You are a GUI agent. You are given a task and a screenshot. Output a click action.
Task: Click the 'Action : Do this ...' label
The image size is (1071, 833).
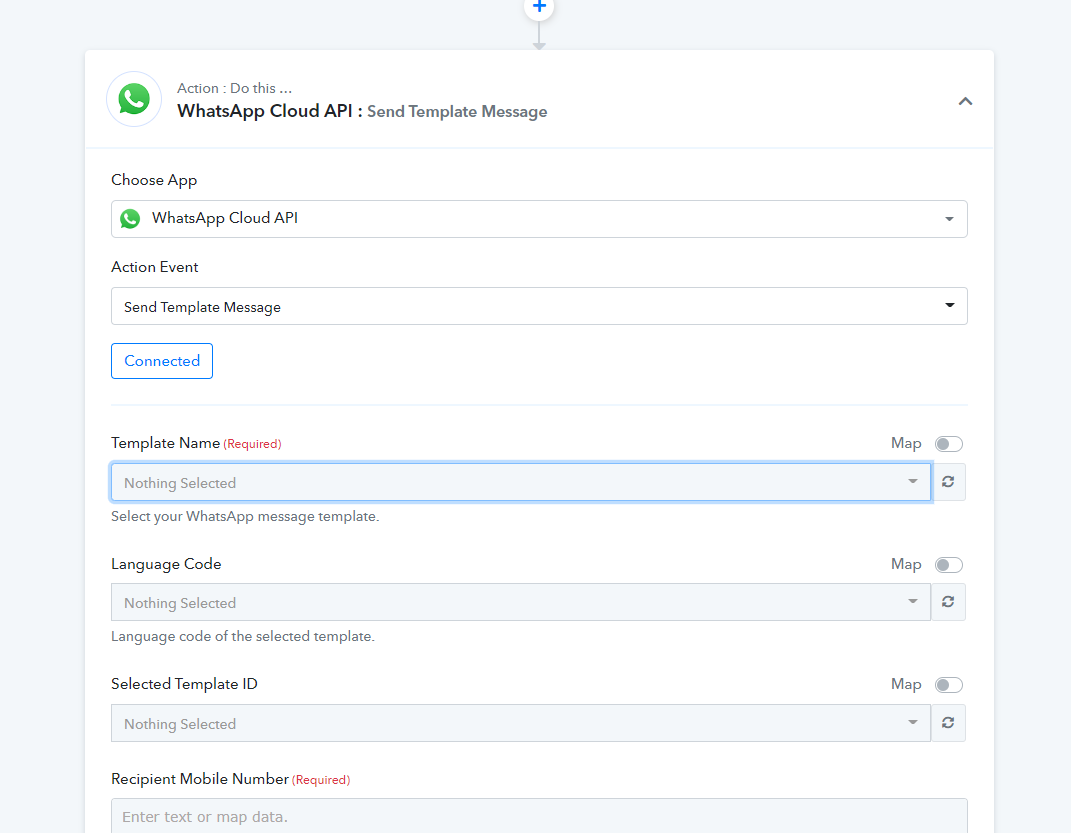click(x=234, y=88)
